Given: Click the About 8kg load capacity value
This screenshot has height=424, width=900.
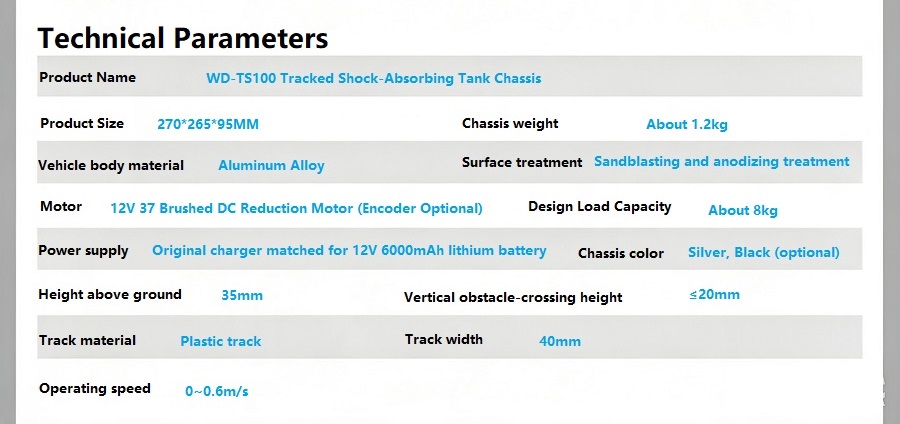Looking at the screenshot, I should (x=743, y=211).
